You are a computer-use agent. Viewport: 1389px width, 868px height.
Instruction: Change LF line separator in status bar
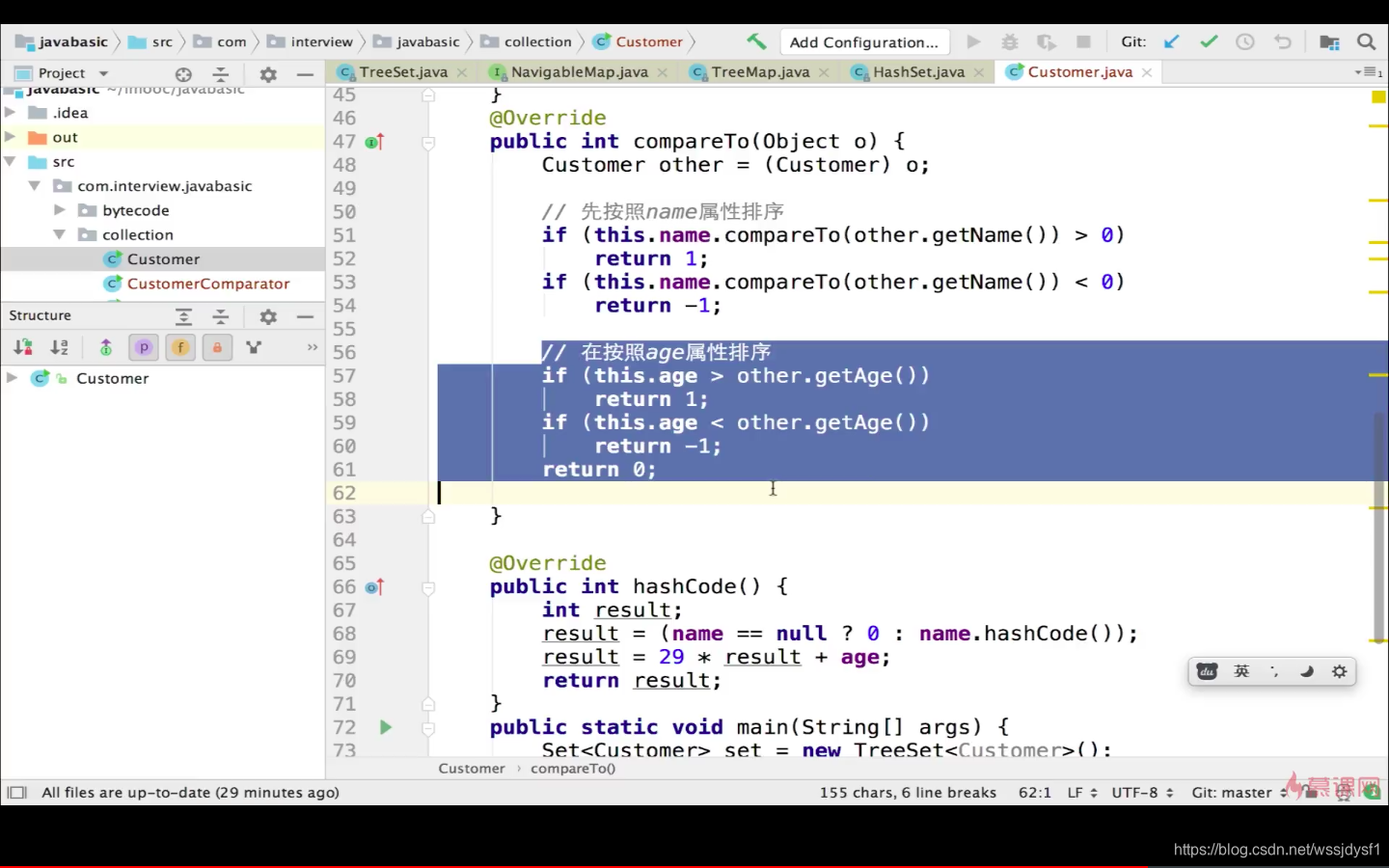(1082, 793)
